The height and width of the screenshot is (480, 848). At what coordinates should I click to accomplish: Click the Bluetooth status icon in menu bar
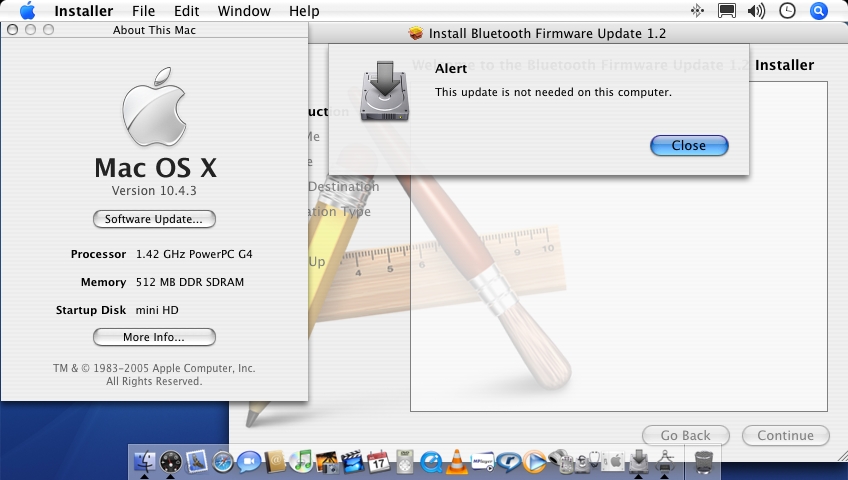[x=697, y=11]
